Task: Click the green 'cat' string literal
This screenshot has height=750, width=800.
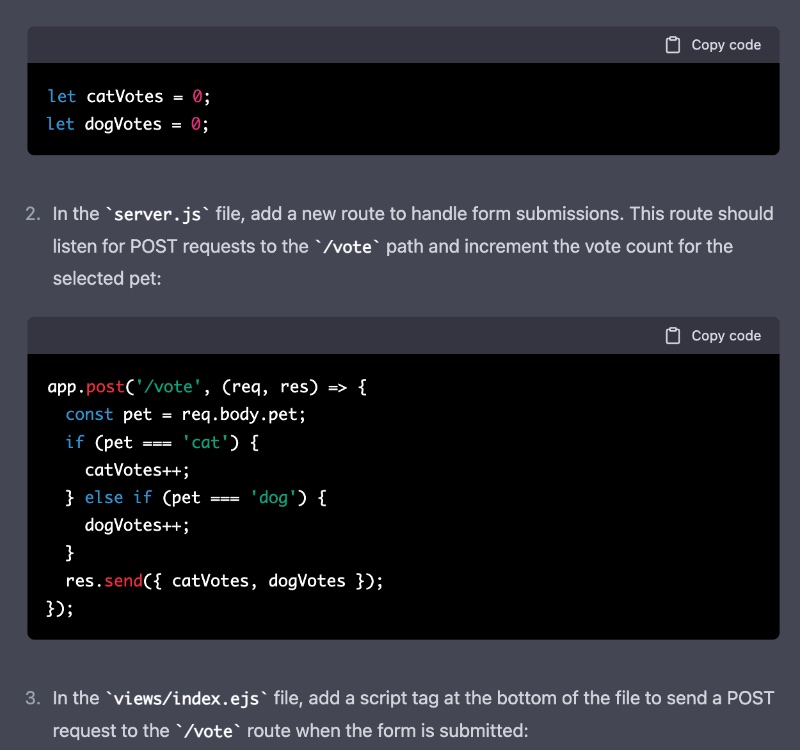Action: point(207,442)
